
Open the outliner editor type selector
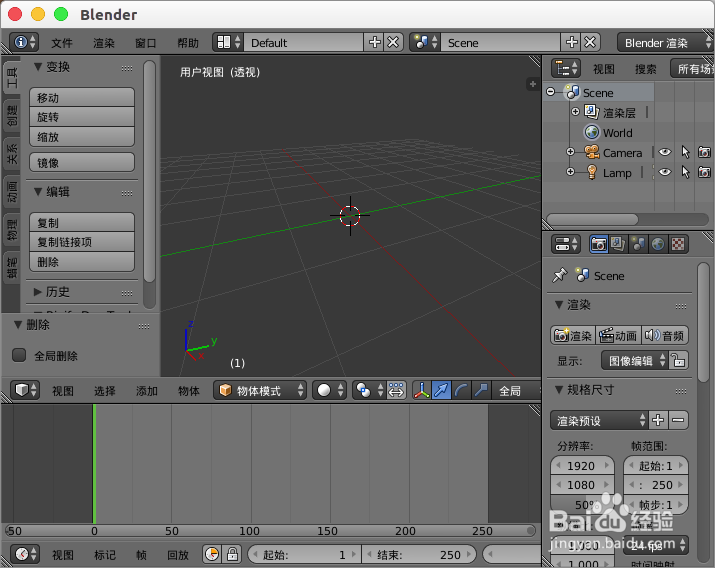tap(566, 69)
